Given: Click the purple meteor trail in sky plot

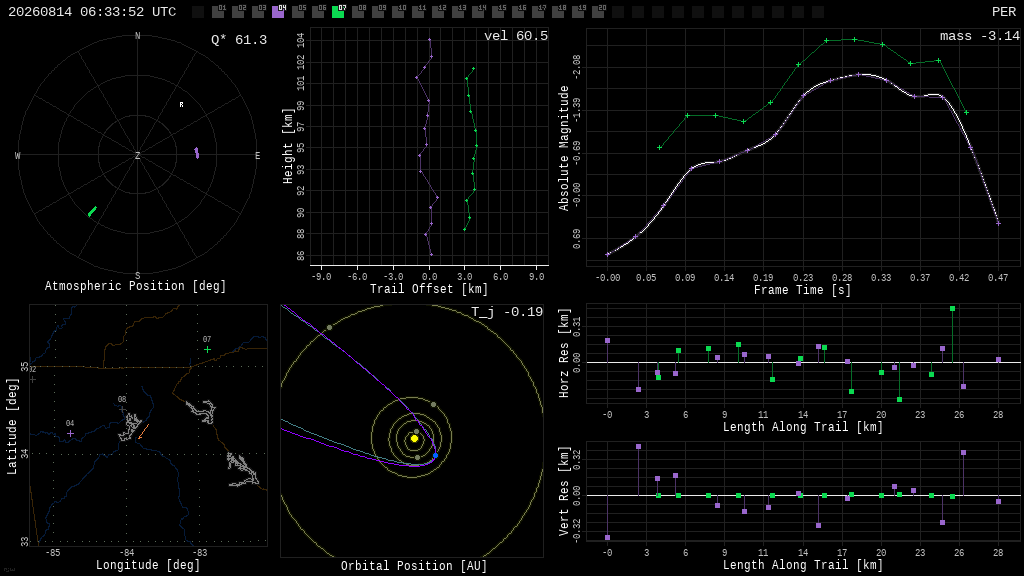Looking at the screenshot, I should [x=197, y=153].
